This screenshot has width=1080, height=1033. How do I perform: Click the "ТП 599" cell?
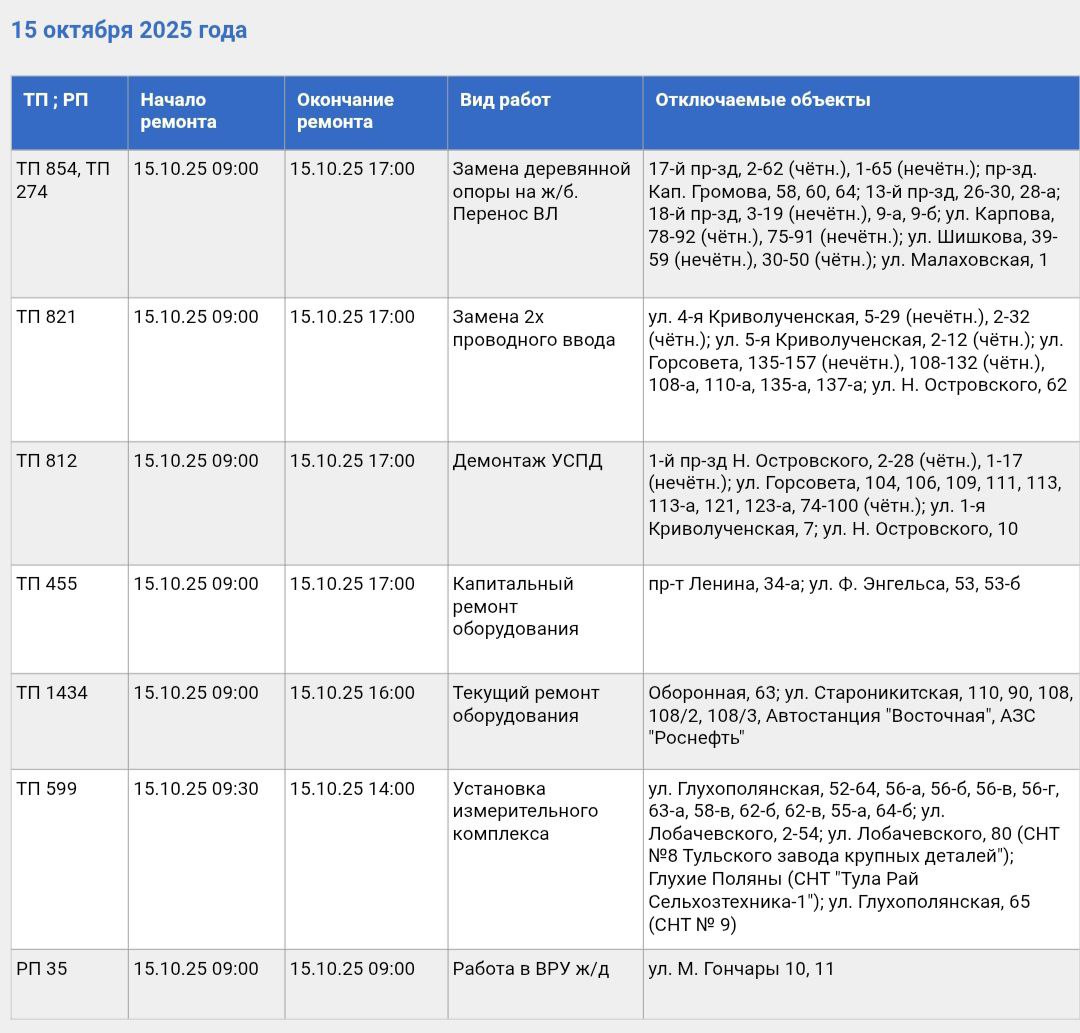(46, 789)
